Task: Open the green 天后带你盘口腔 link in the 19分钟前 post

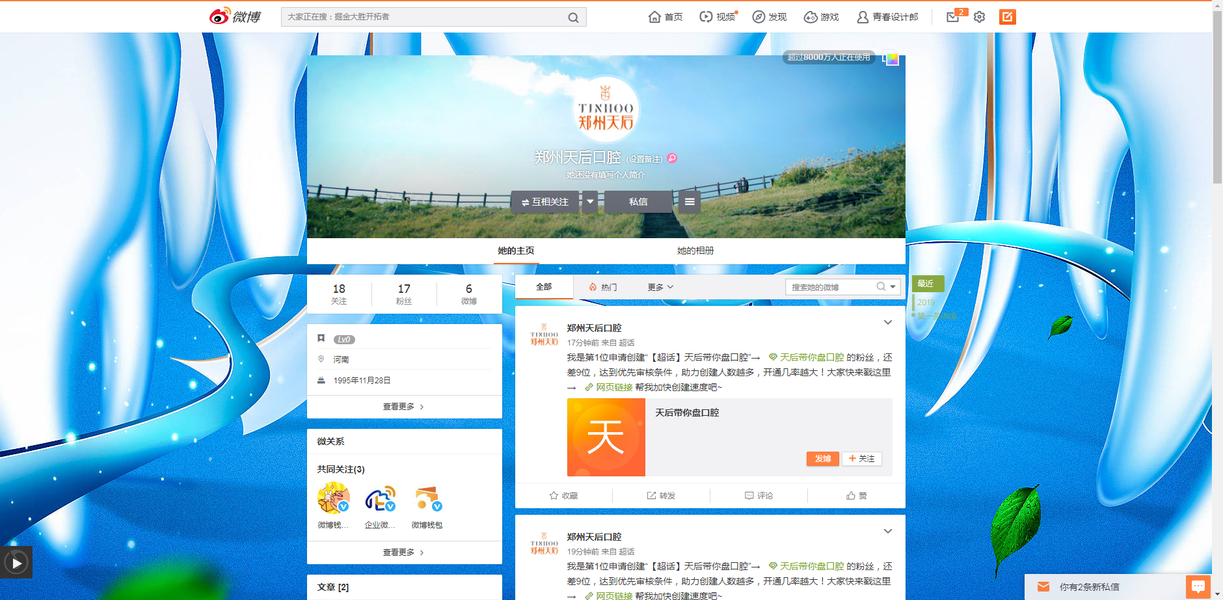Action: click(x=806, y=566)
